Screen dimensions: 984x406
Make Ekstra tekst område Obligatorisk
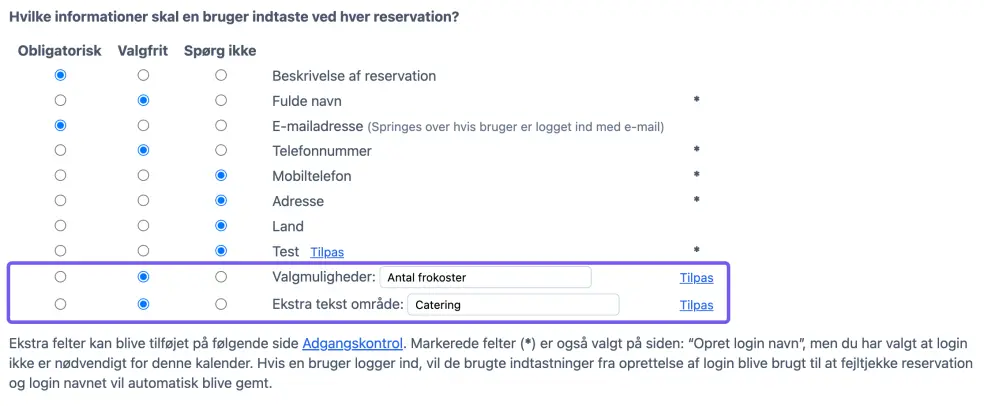click(61, 304)
